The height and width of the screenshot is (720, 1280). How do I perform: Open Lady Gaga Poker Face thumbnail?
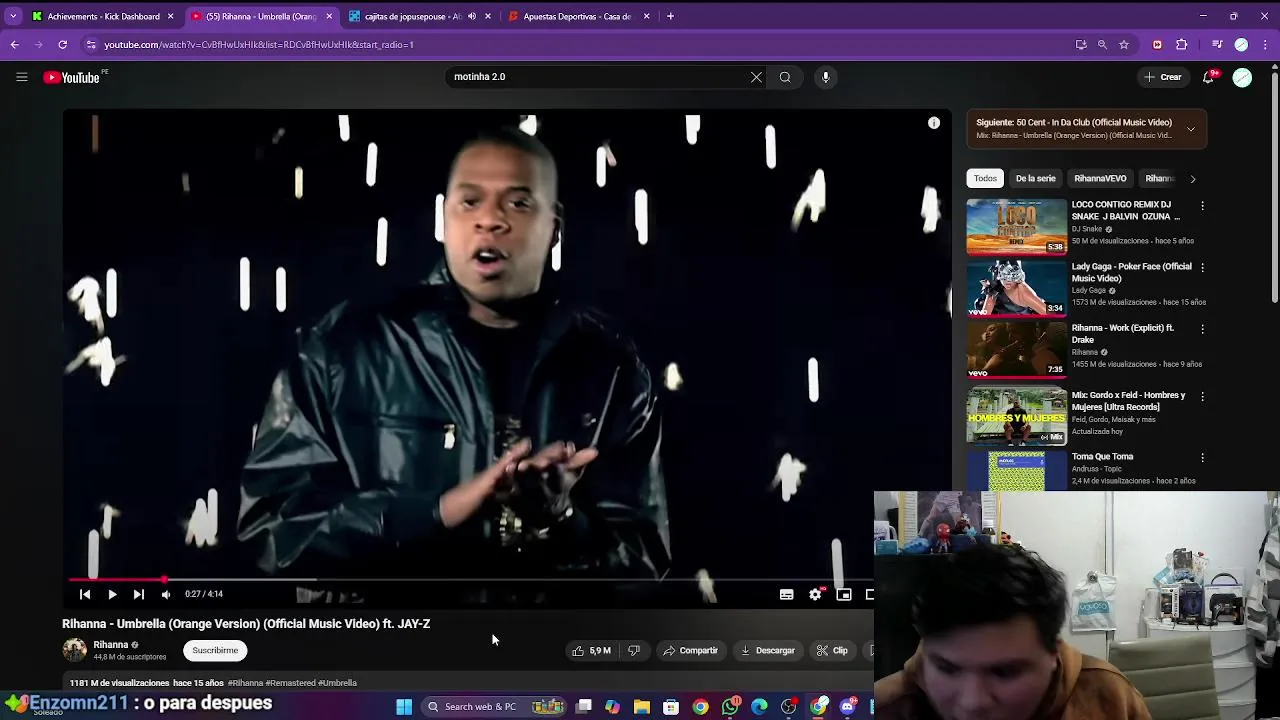pyautogui.click(x=1016, y=288)
